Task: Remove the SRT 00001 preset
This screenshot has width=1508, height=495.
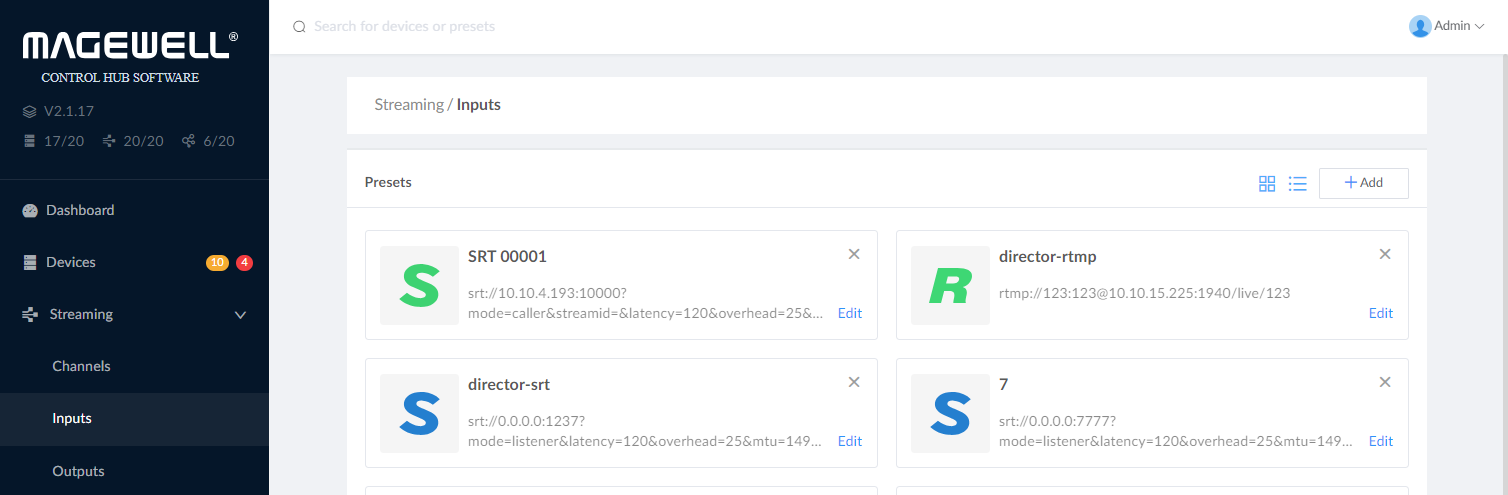Action: click(854, 254)
